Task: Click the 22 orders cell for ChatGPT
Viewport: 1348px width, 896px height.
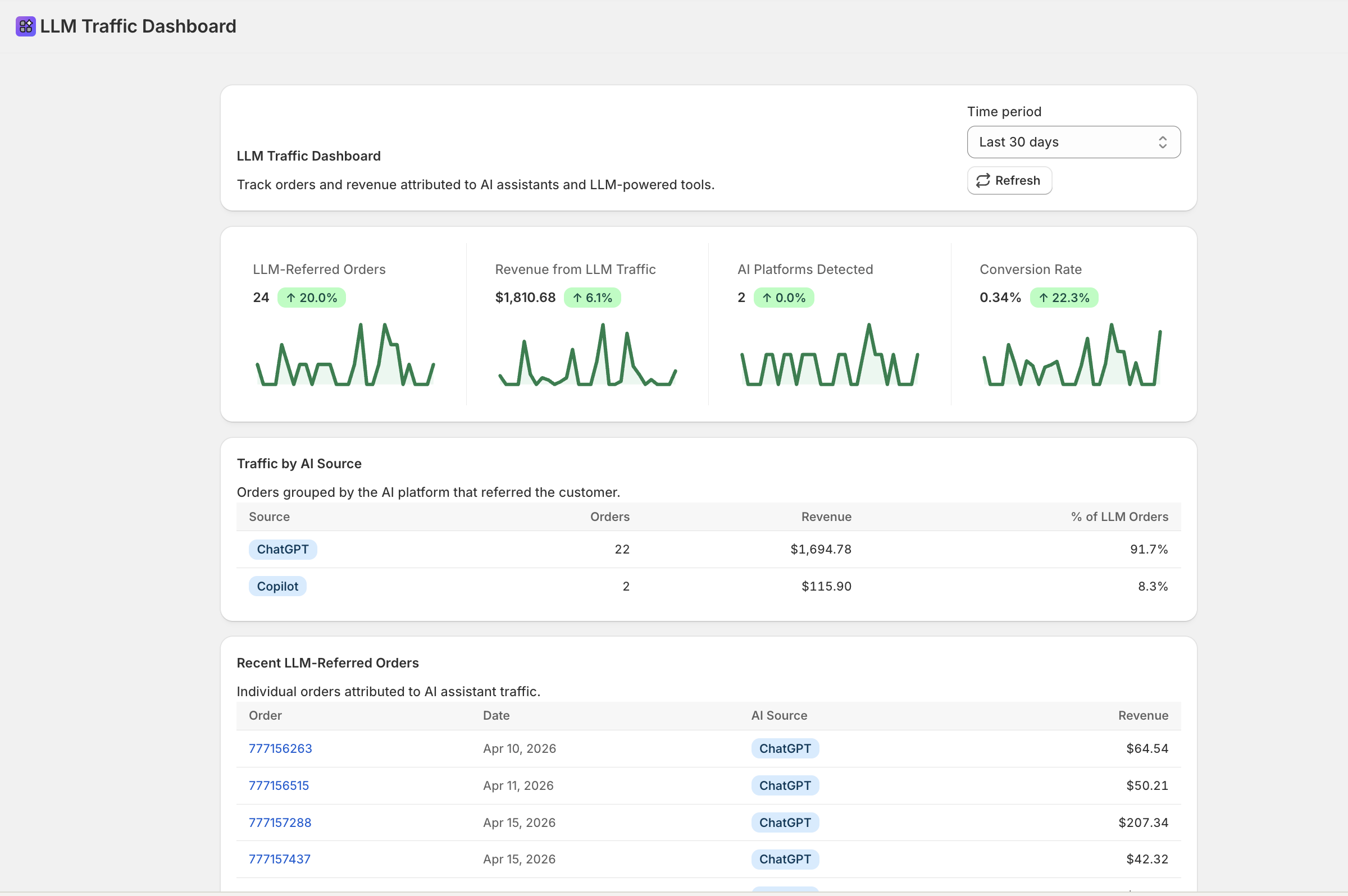Action: 621,550
